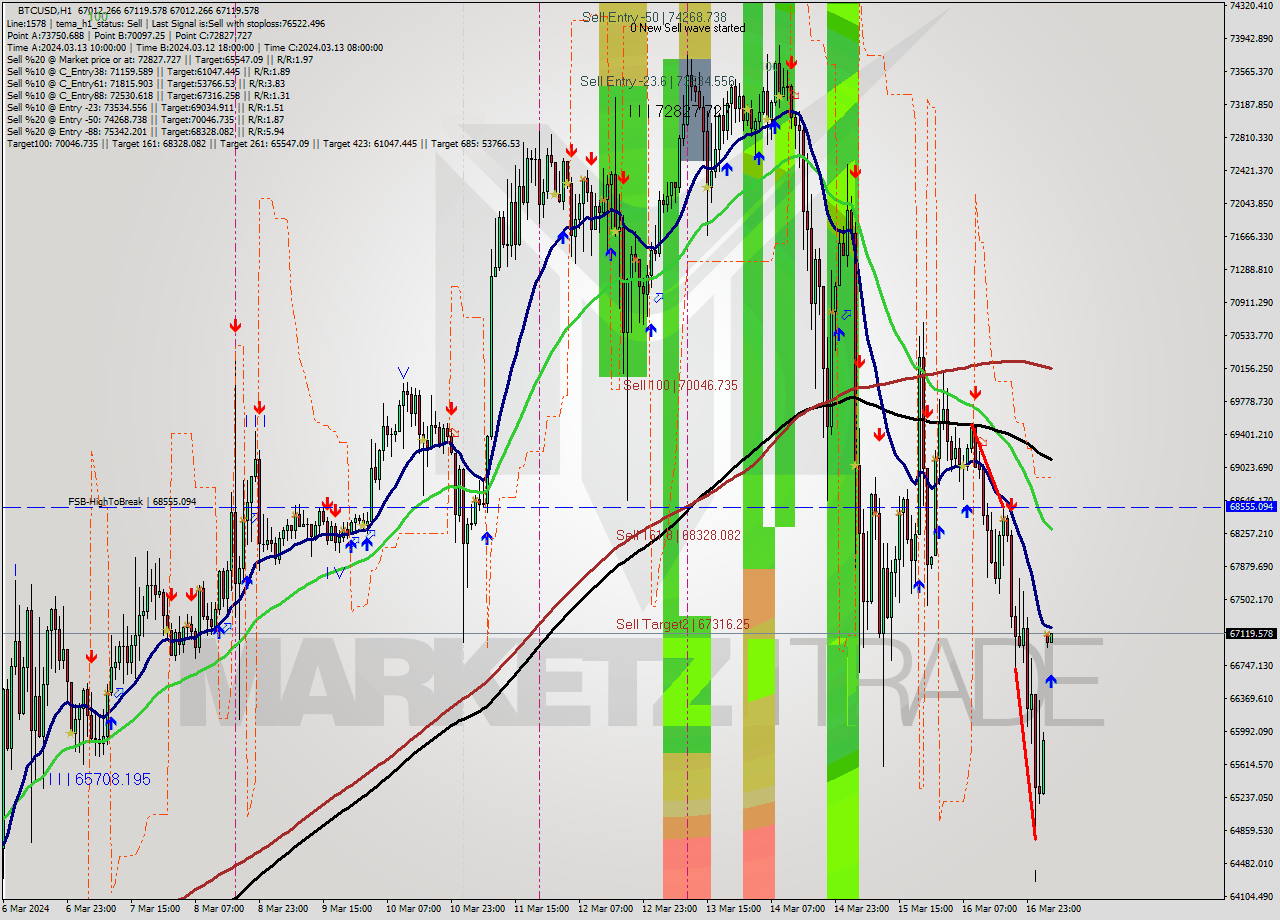This screenshot has height=920, width=1280.
Task: Click the 64104.490 price axis label
Action: coord(1250,896)
